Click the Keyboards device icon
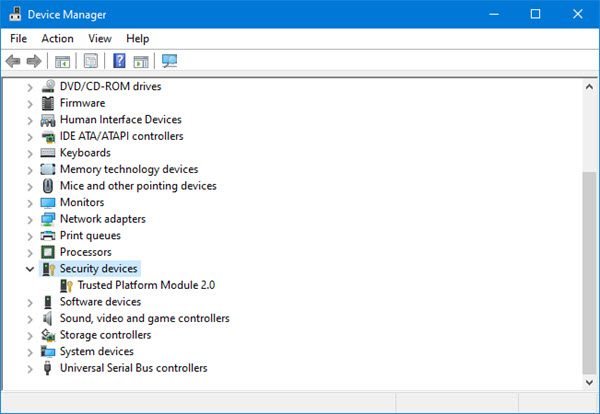The image size is (600, 414). click(48, 153)
